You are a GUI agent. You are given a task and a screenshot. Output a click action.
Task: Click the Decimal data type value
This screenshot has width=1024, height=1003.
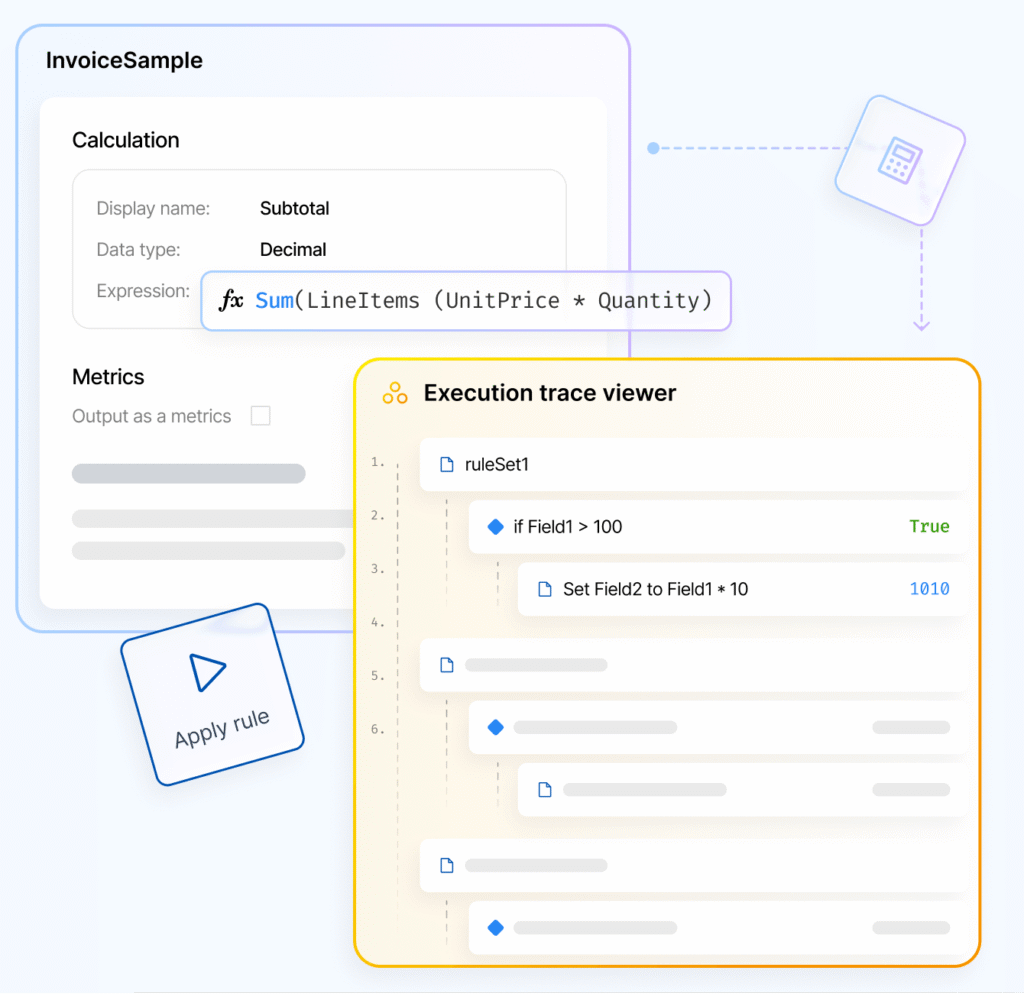(293, 249)
